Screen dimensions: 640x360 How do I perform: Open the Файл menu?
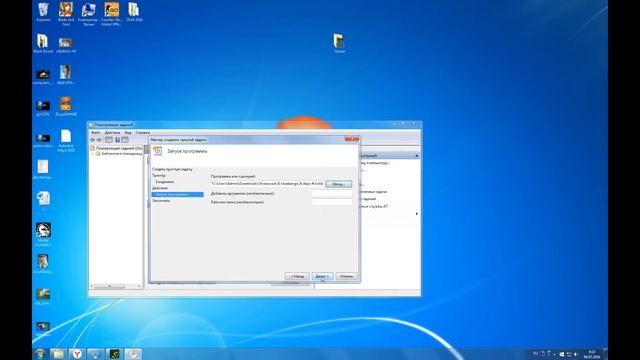(x=96, y=133)
